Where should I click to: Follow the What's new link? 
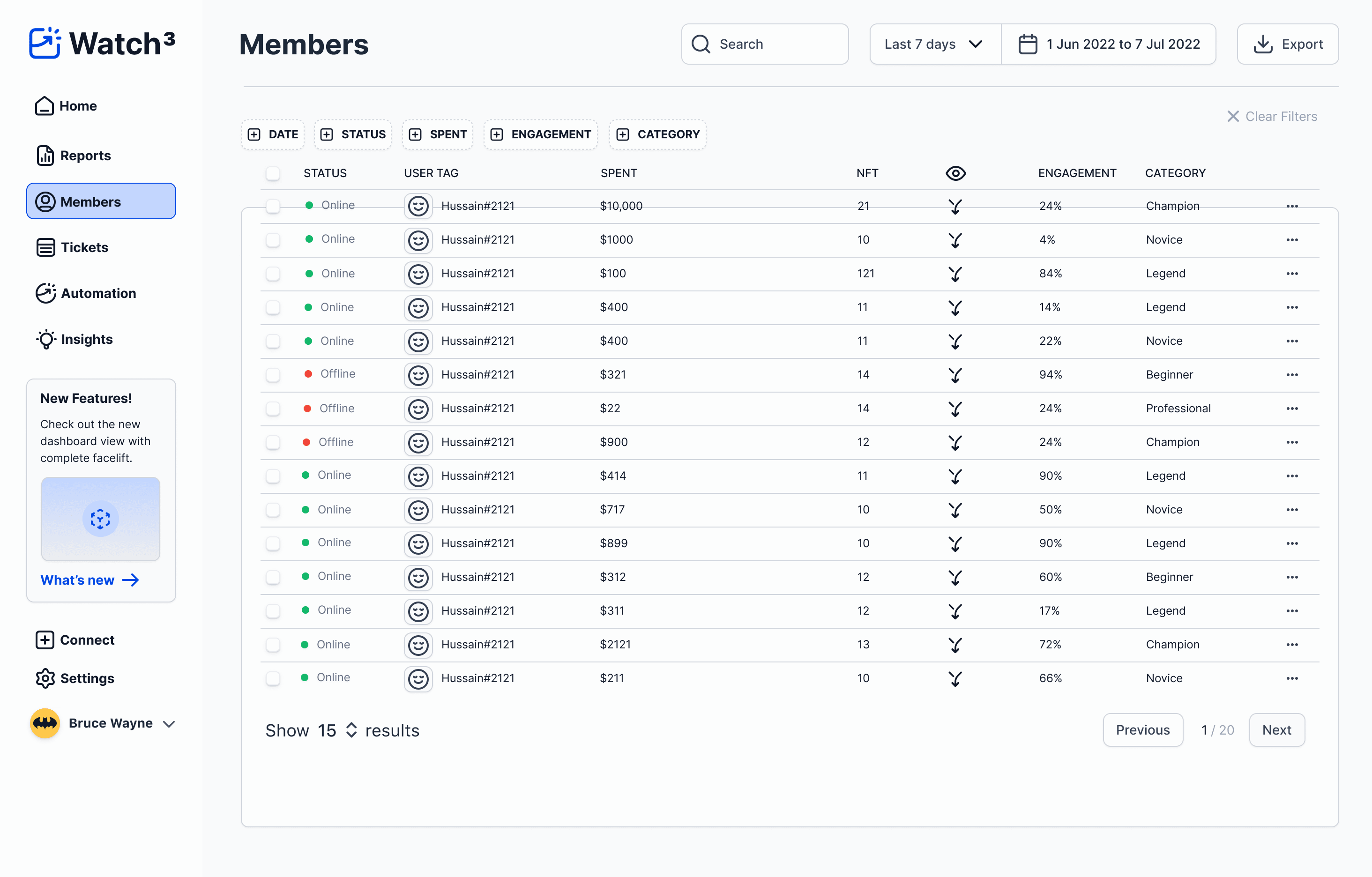click(89, 580)
